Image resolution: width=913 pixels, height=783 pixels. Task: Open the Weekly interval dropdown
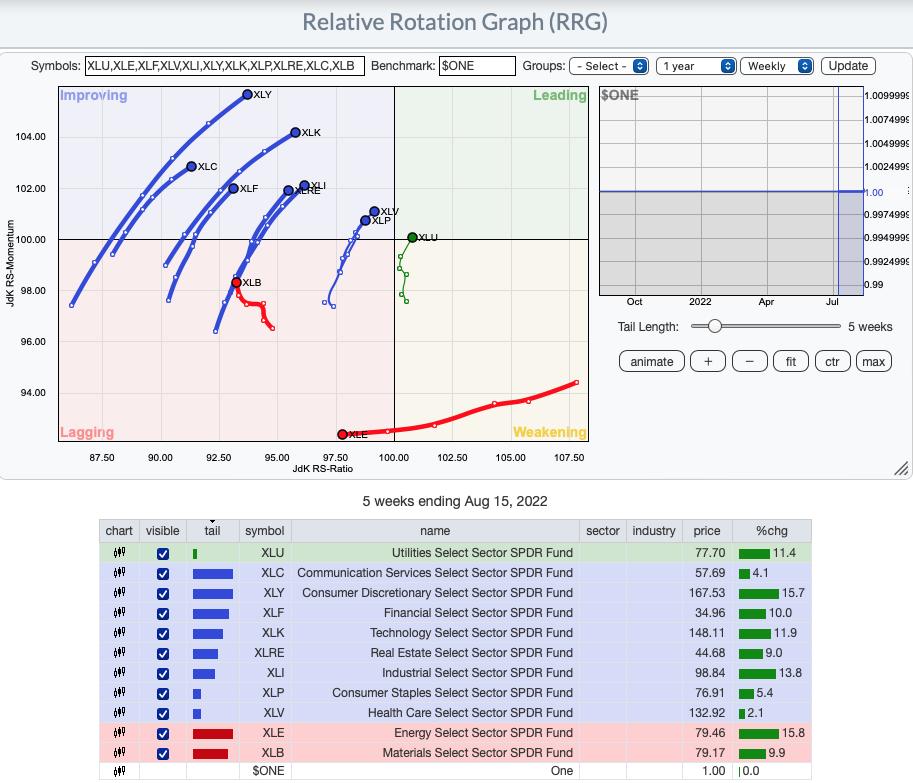coord(777,66)
